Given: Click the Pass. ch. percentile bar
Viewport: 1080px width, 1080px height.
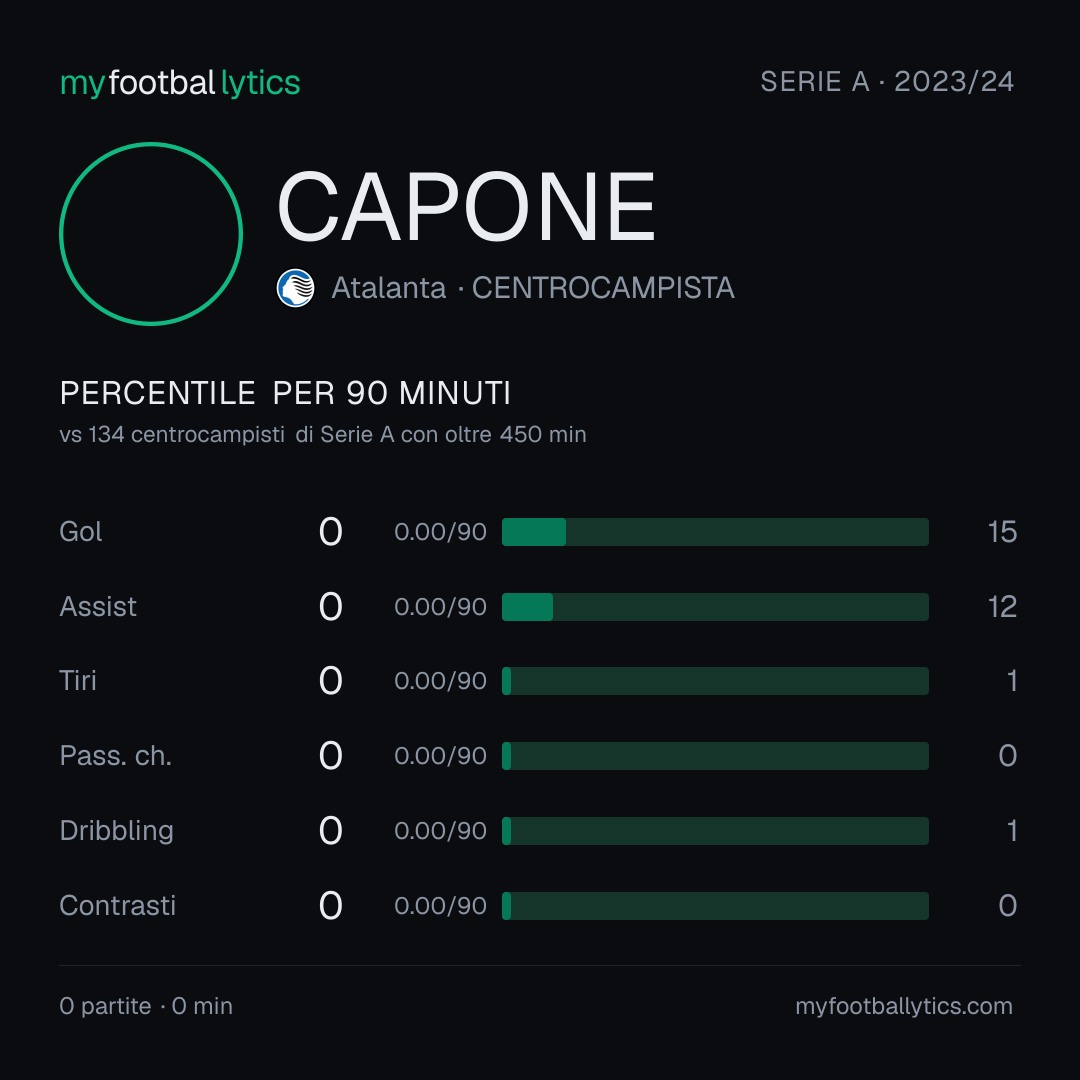Looking at the screenshot, I should (x=715, y=756).
